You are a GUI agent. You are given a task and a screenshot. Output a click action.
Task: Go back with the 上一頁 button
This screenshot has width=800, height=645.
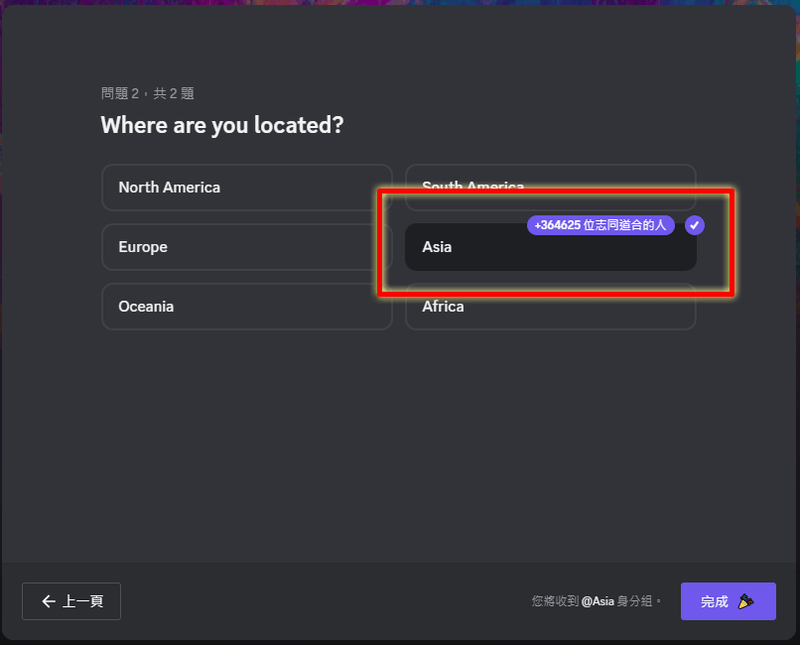coord(71,601)
